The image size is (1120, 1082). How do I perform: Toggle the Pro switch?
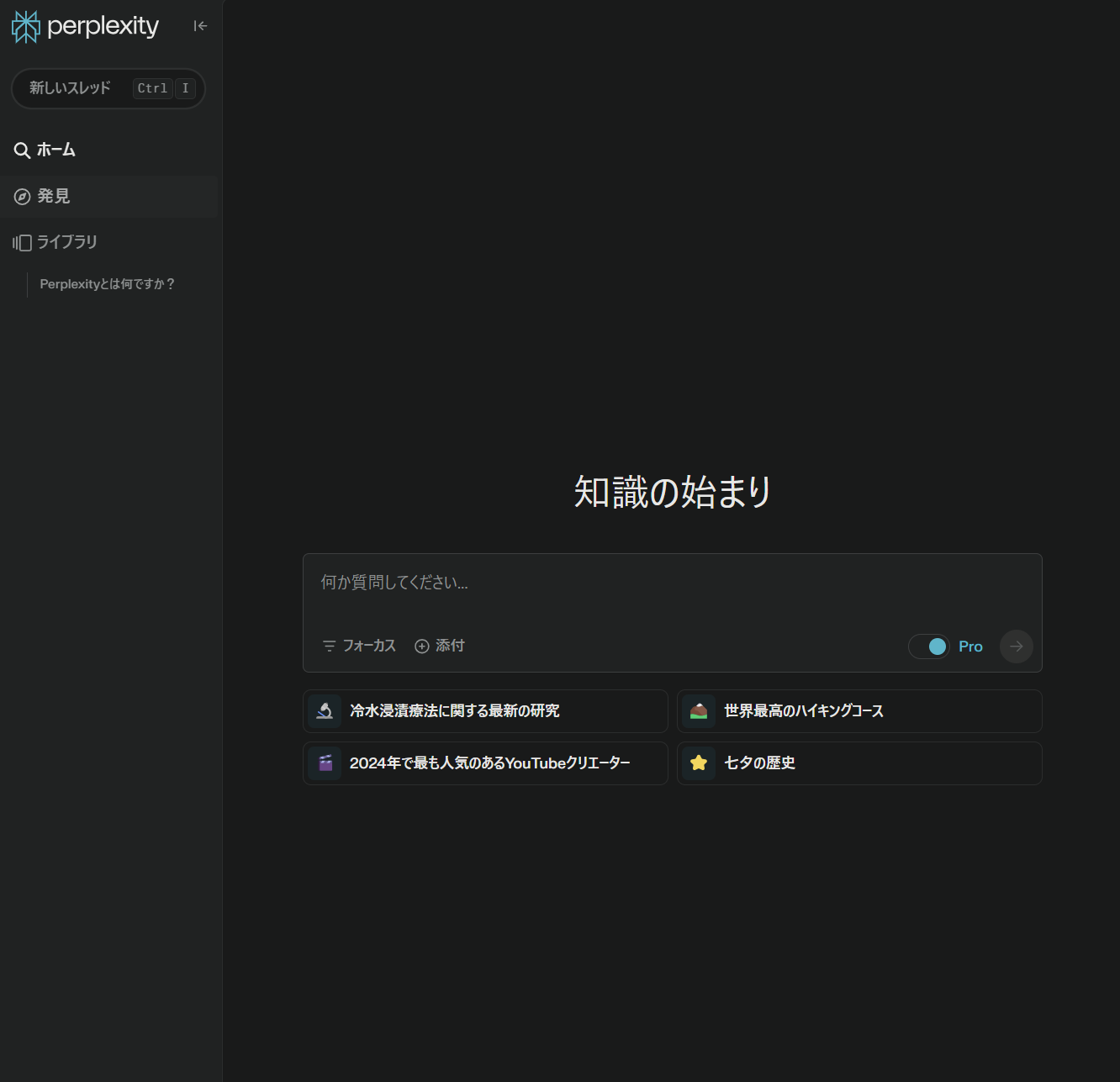click(928, 647)
